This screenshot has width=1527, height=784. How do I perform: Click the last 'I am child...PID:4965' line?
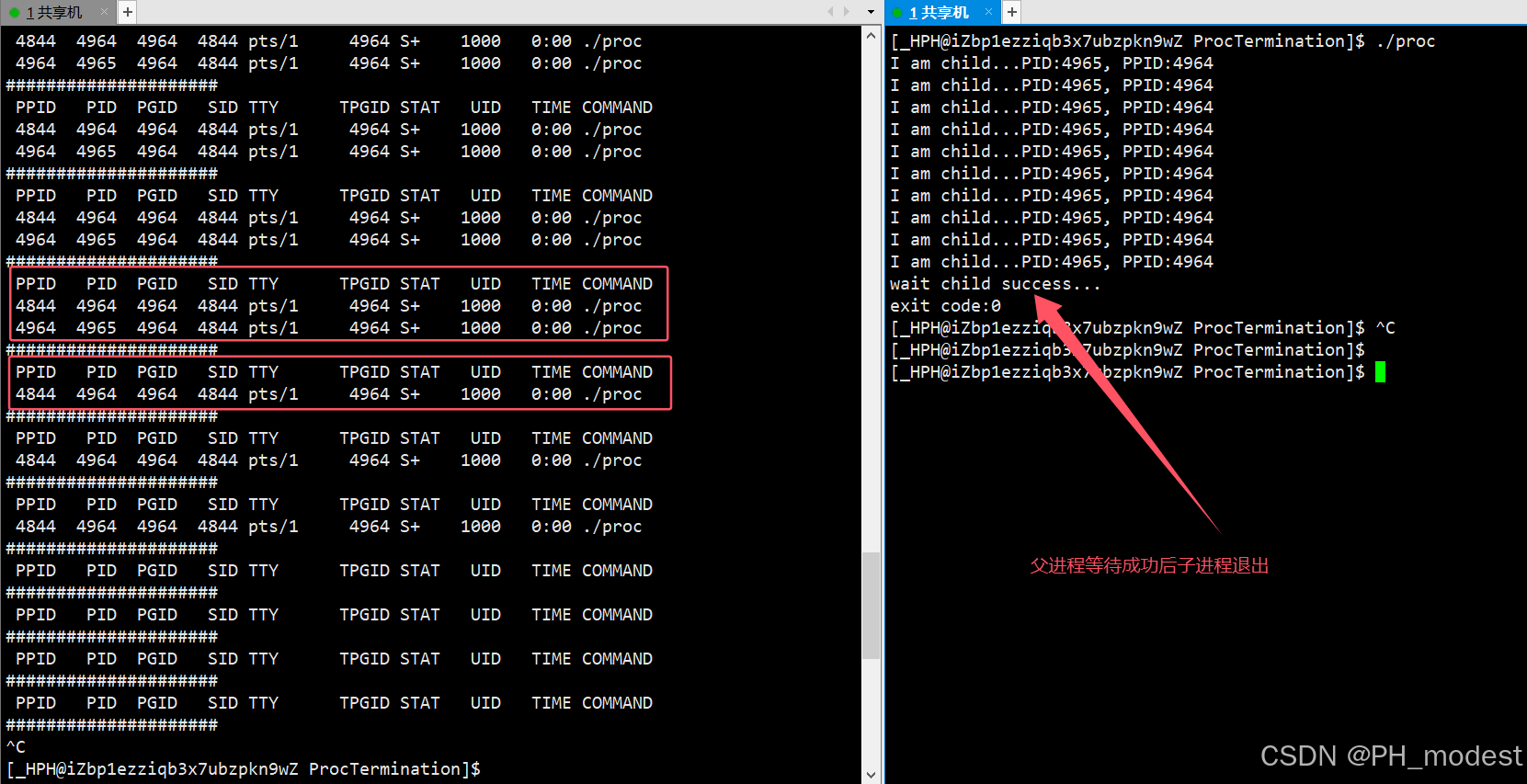[x=1052, y=262]
